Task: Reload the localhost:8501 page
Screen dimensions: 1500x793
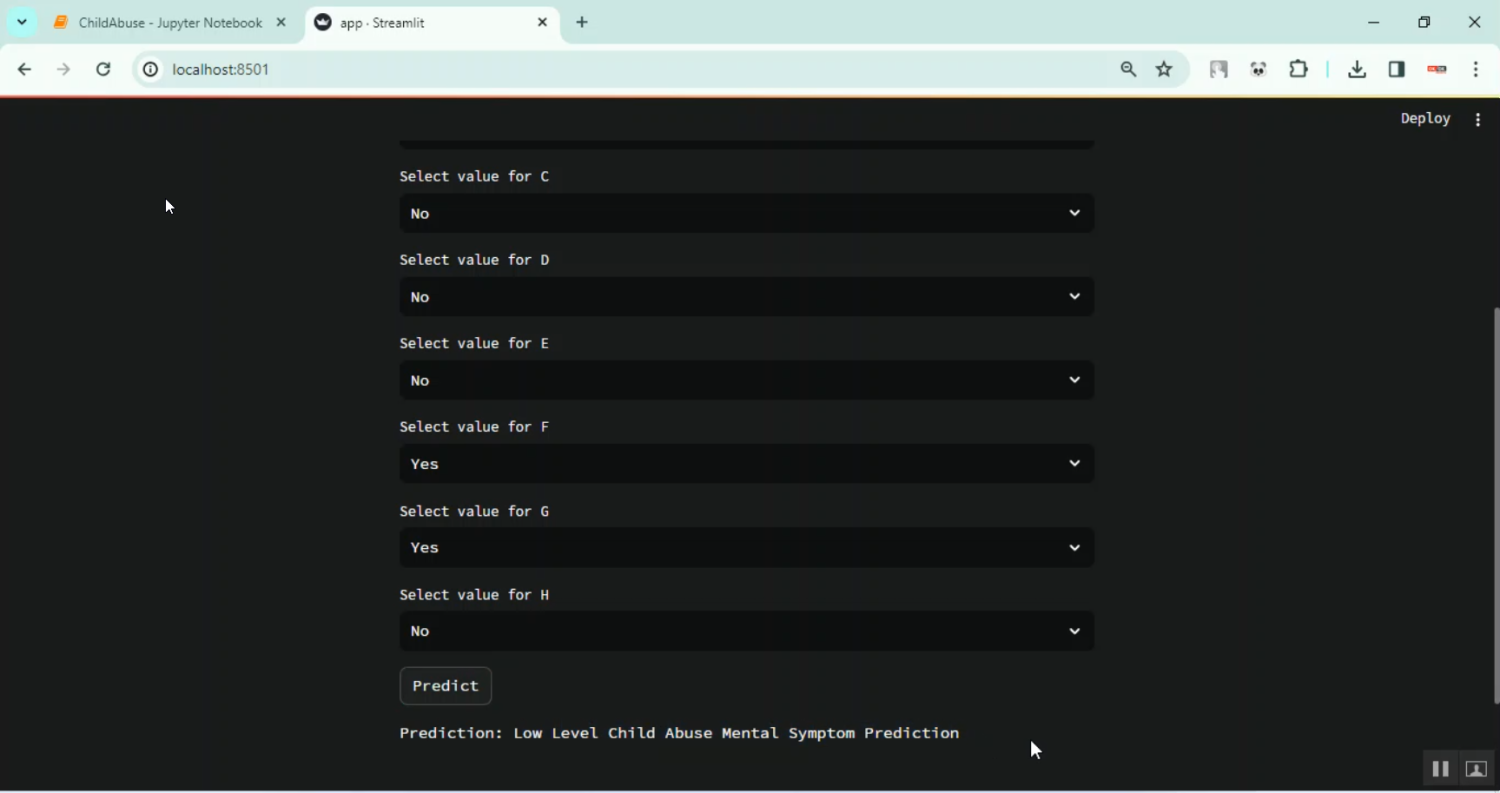Action: [x=103, y=69]
